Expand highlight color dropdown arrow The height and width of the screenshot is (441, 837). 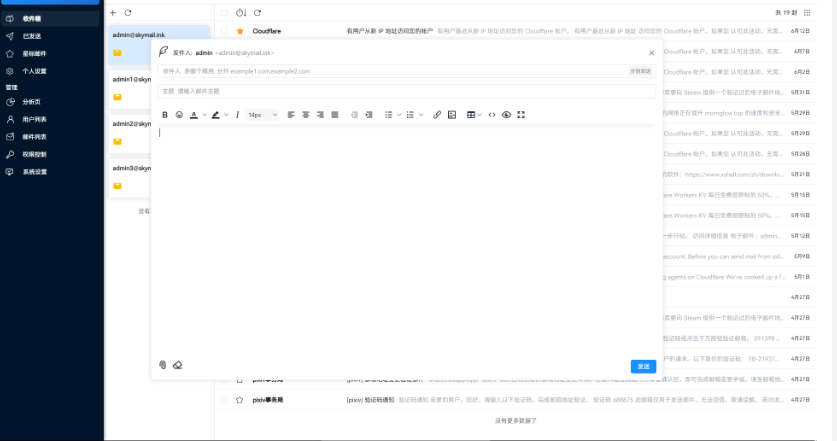[x=226, y=115]
